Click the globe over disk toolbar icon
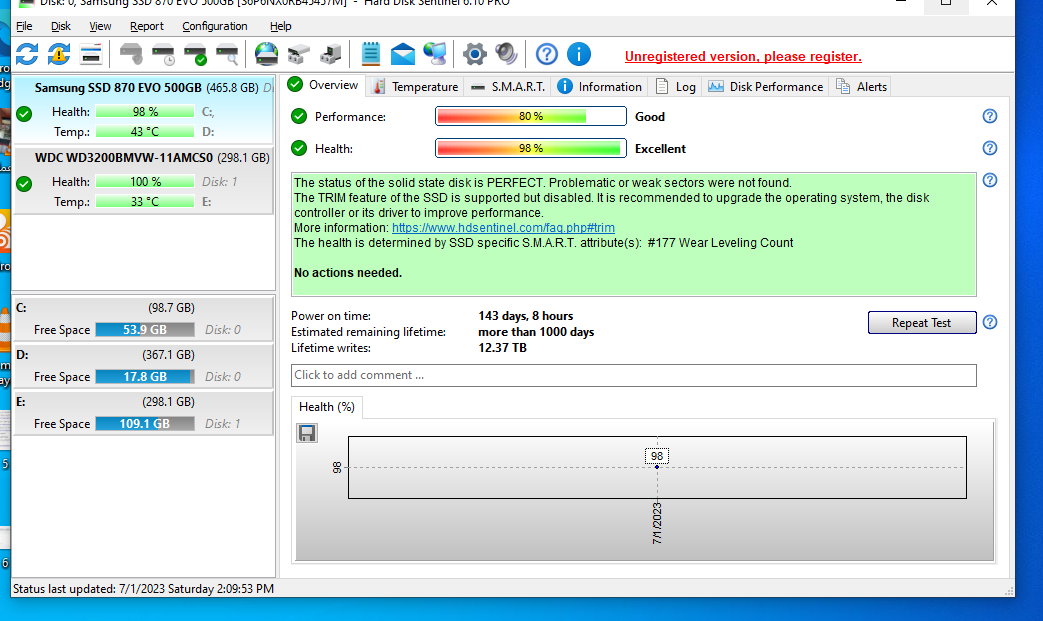 [266, 54]
